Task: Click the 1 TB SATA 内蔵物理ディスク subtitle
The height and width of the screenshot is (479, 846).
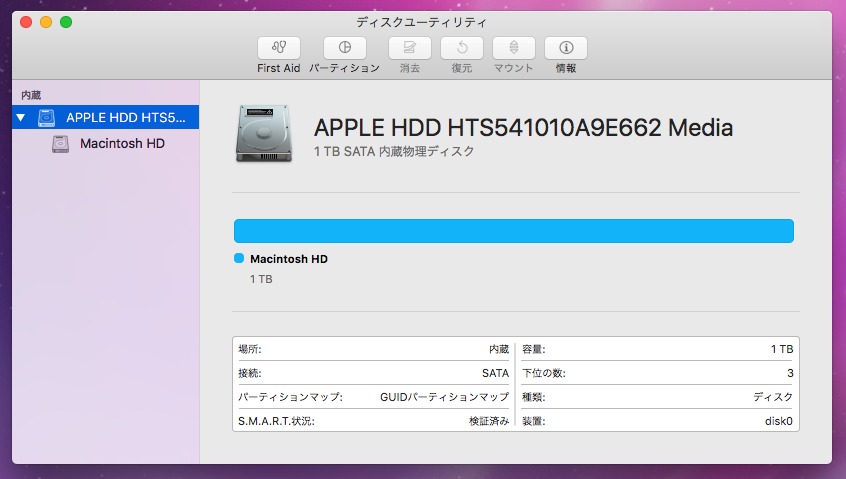Action: point(394,152)
